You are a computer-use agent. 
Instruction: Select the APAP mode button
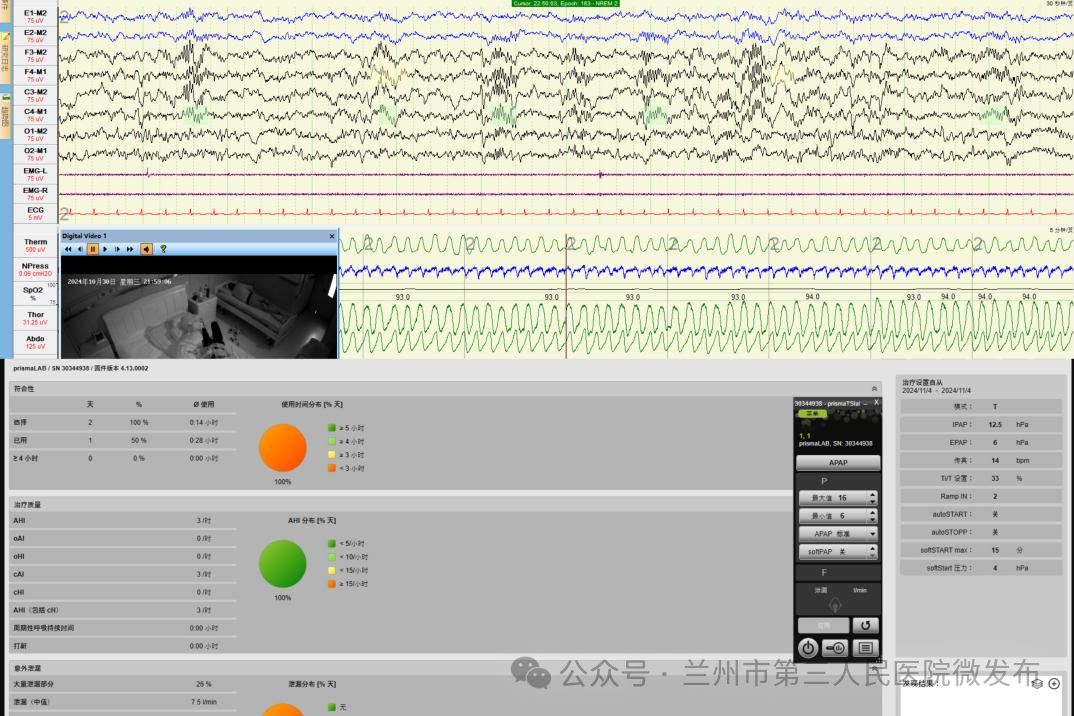pyautogui.click(x=838, y=462)
